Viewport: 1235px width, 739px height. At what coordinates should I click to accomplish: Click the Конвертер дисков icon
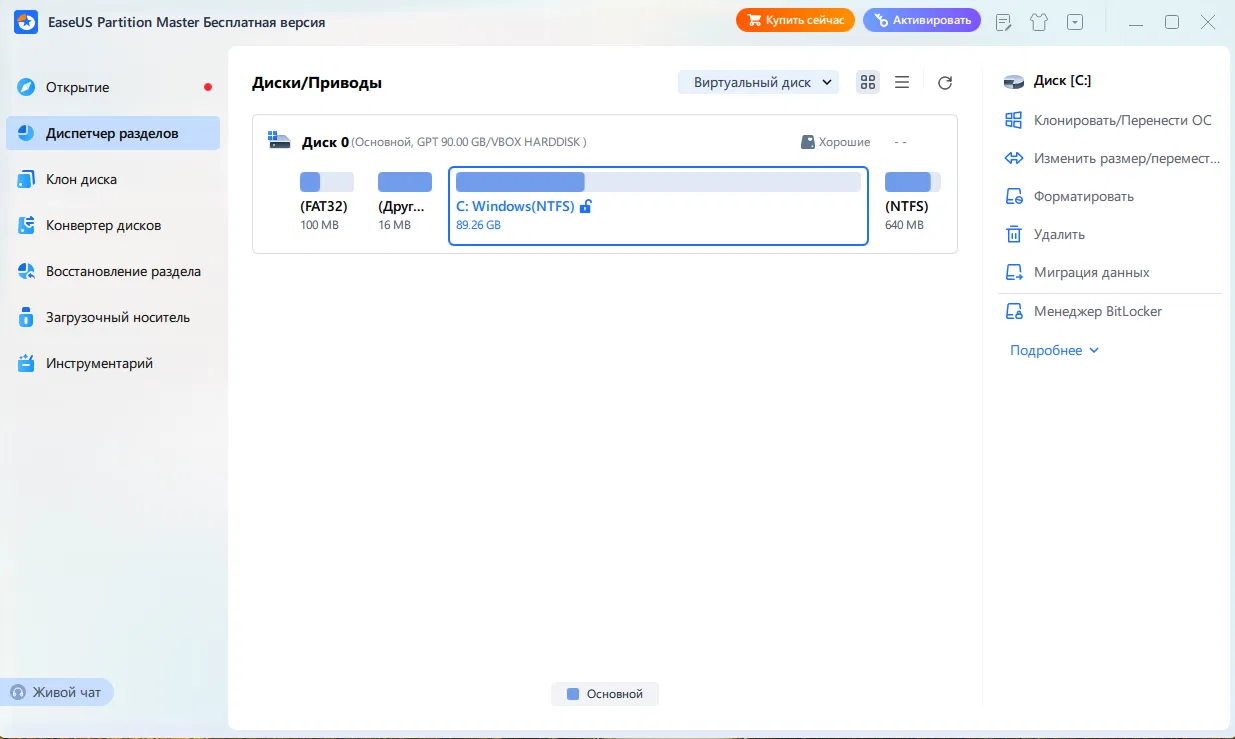click(27, 225)
